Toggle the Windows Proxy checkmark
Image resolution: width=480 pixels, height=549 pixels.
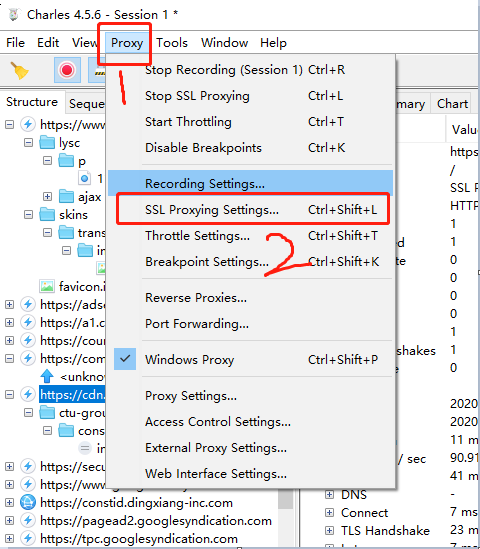pyautogui.click(x=125, y=359)
